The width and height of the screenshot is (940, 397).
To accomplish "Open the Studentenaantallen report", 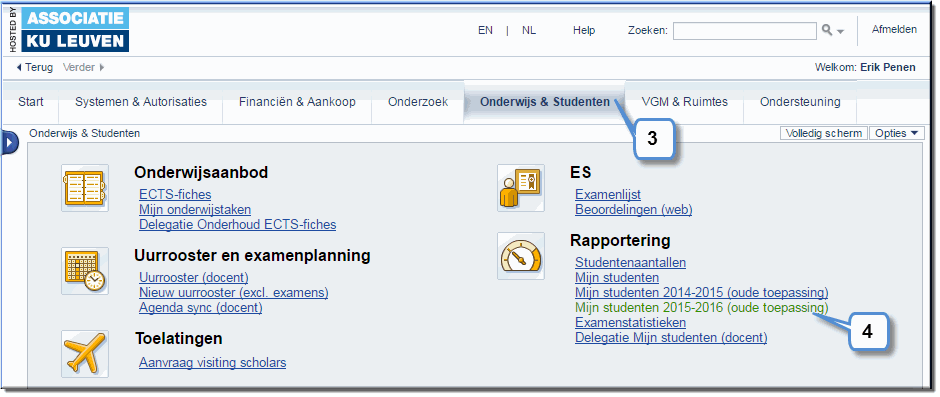I will coord(631,262).
